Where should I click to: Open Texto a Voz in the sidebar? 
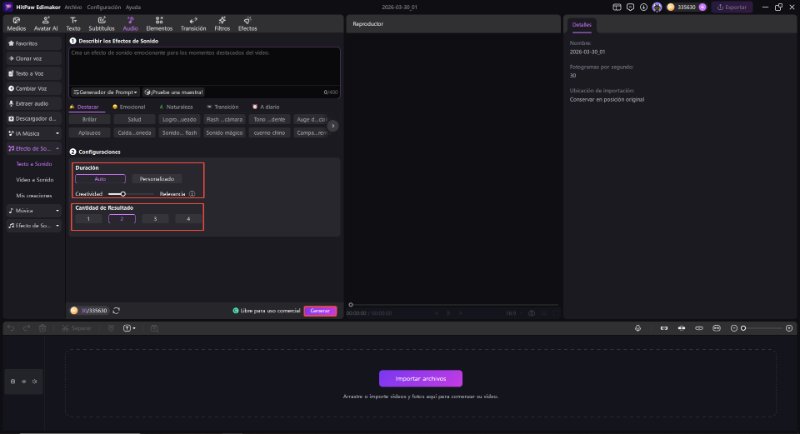click(33, 73)
